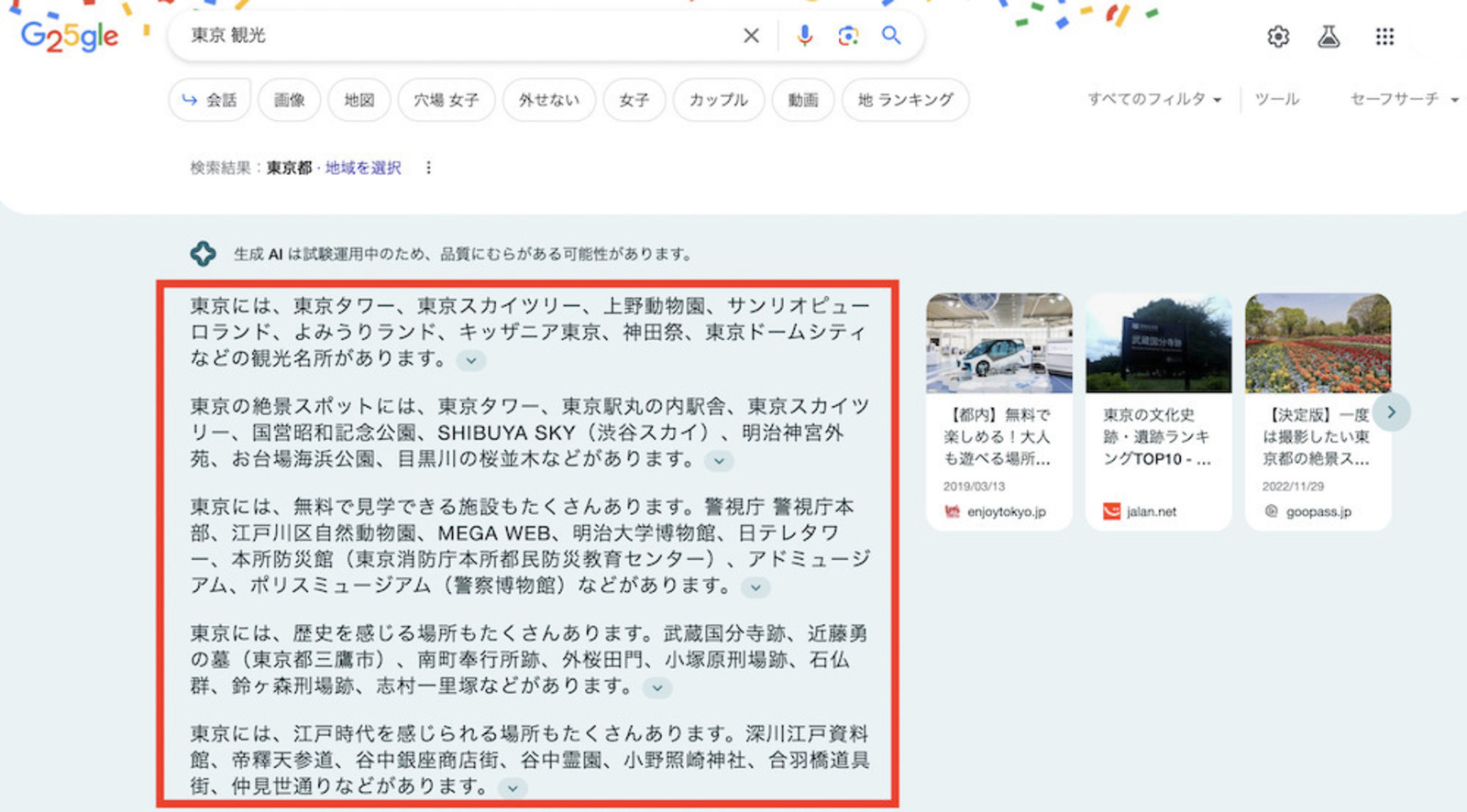Submit search with magnifying glass icon
This screenshot has width=1467, height=812.
[891, 36]
